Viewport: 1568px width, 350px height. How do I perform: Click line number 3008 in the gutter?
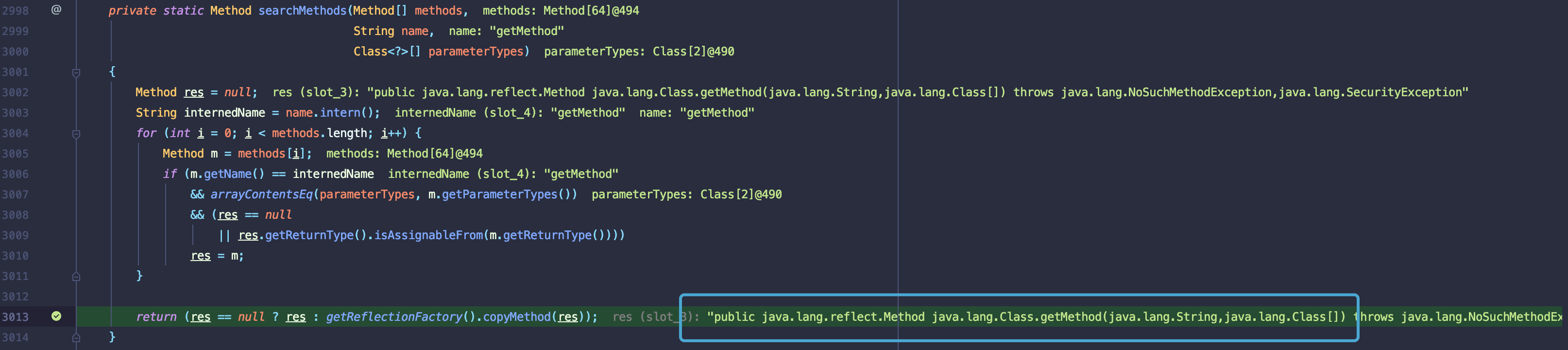tap(15, 215)
